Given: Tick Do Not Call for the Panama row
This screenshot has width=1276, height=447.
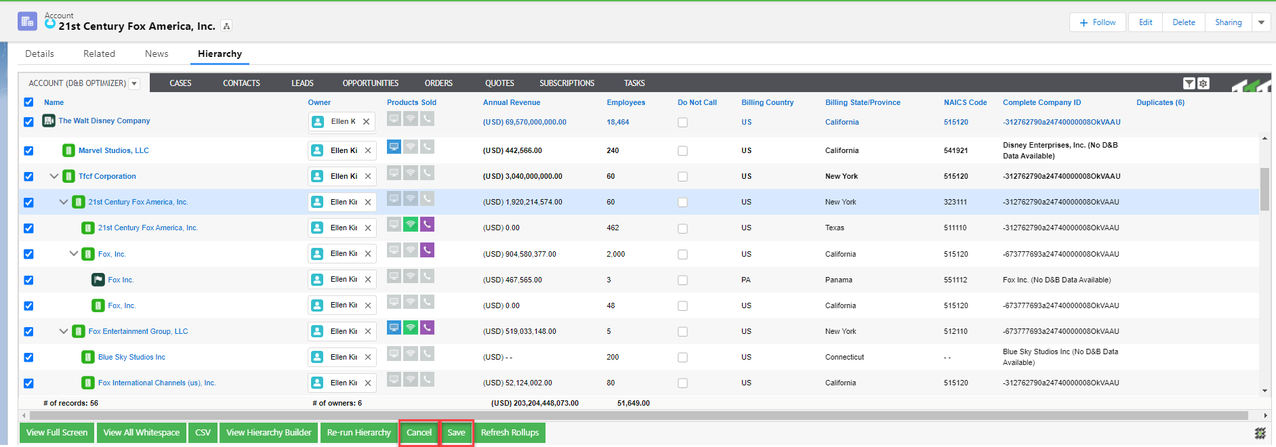Looking at the screenshot, I should (683, 280).
